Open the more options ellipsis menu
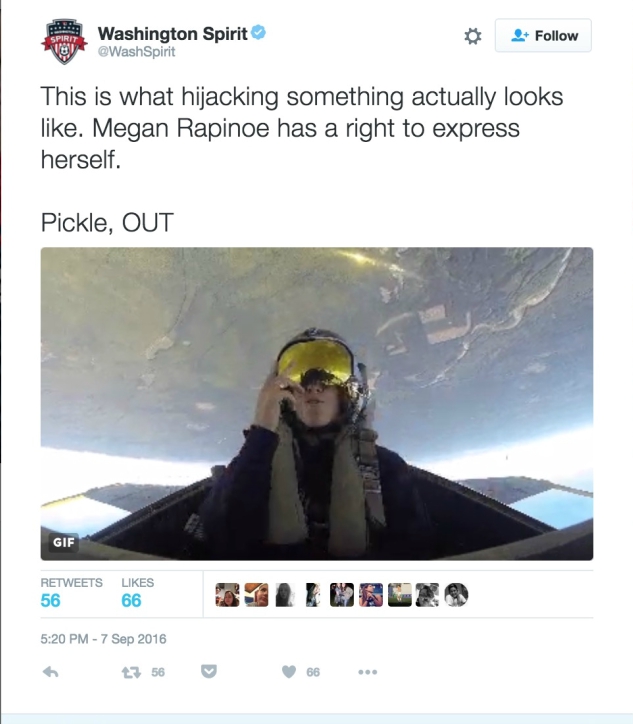Image resolution: width=633 pixels, height=724 pixels. point(368,672)
